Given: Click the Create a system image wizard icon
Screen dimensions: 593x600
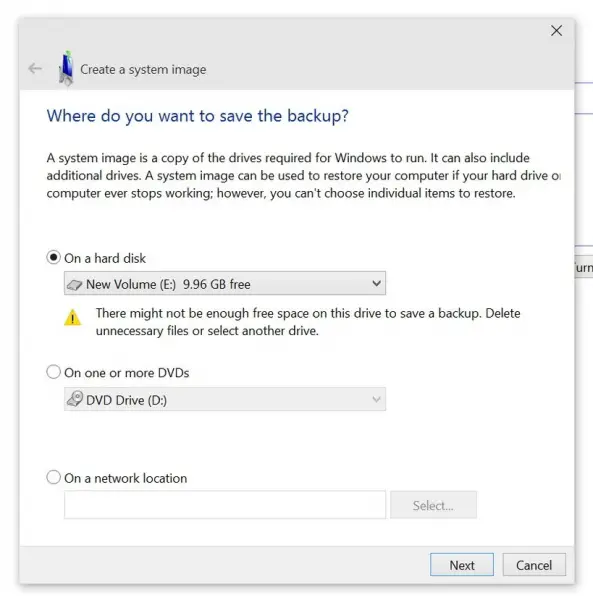Looking at the screenshot, I should pyautogui.click(x=66, y=68).
